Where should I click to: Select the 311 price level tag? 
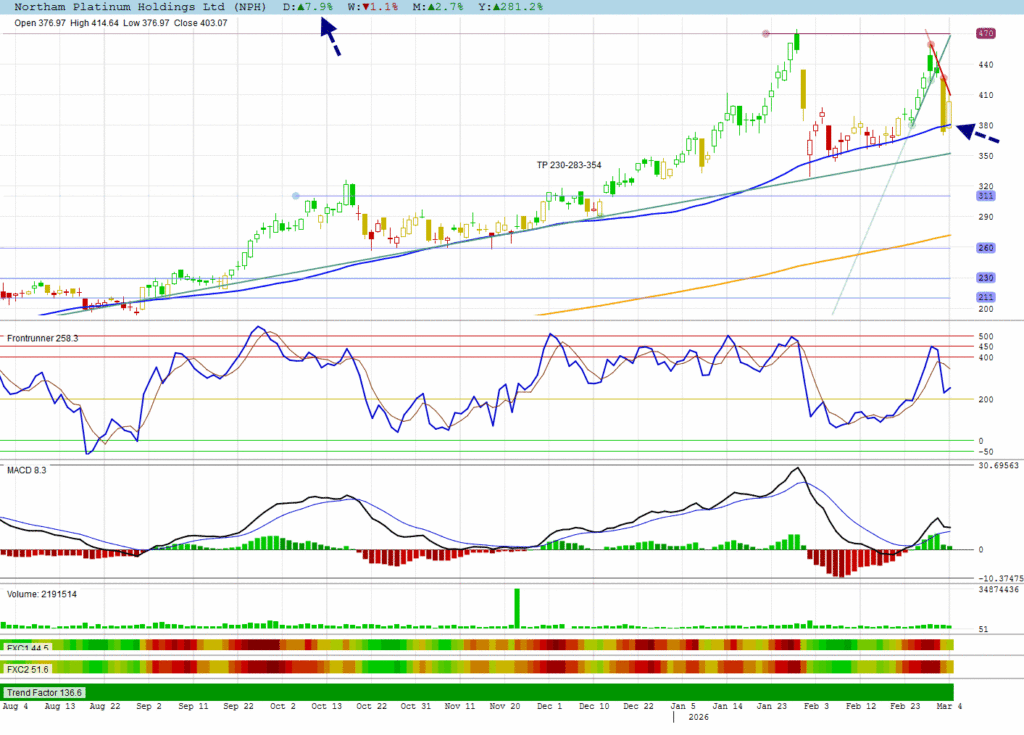tap(984, 196)
